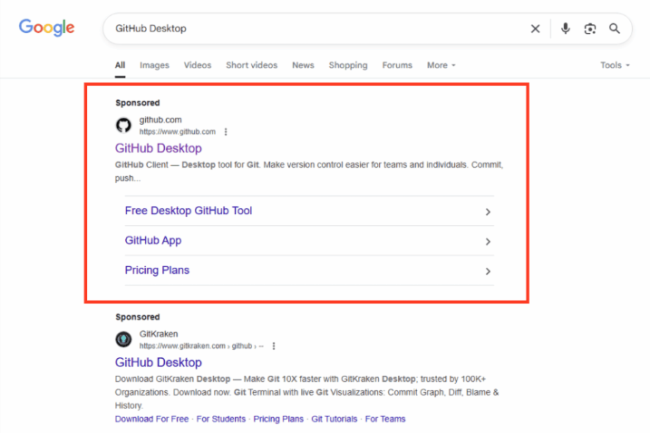Start voice search with the microphone icon

coord(565,29)
